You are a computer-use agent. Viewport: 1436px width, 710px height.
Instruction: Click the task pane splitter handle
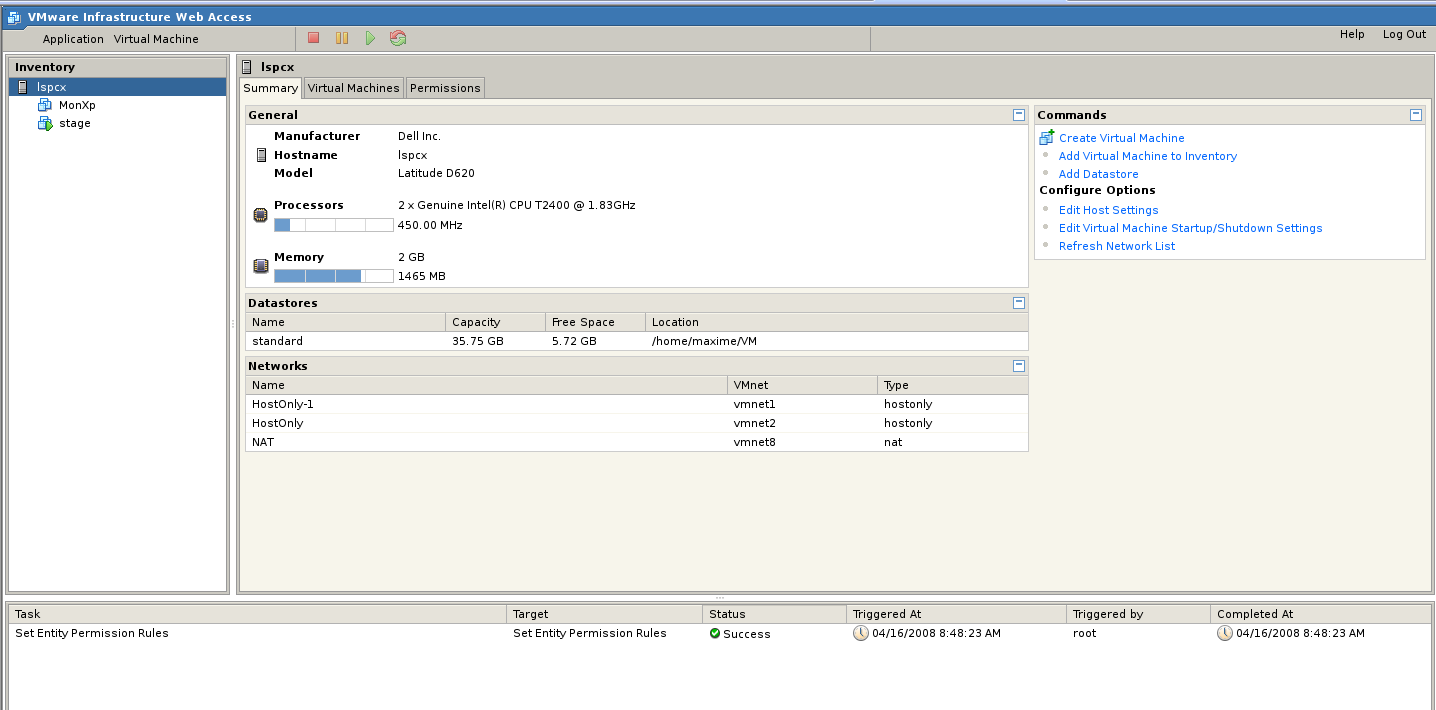[x=720, y=598]
